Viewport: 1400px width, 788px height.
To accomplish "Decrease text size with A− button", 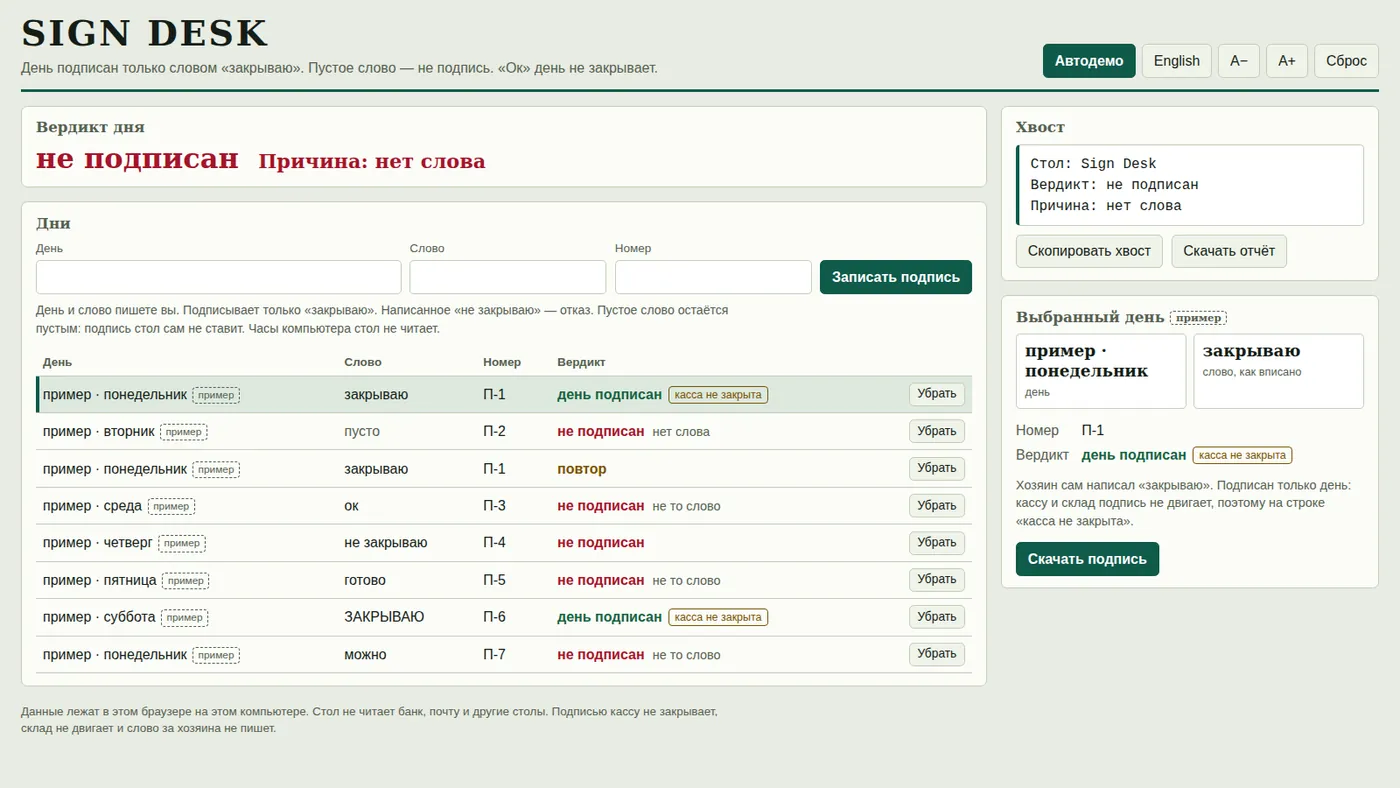I will click(1239, 61).
